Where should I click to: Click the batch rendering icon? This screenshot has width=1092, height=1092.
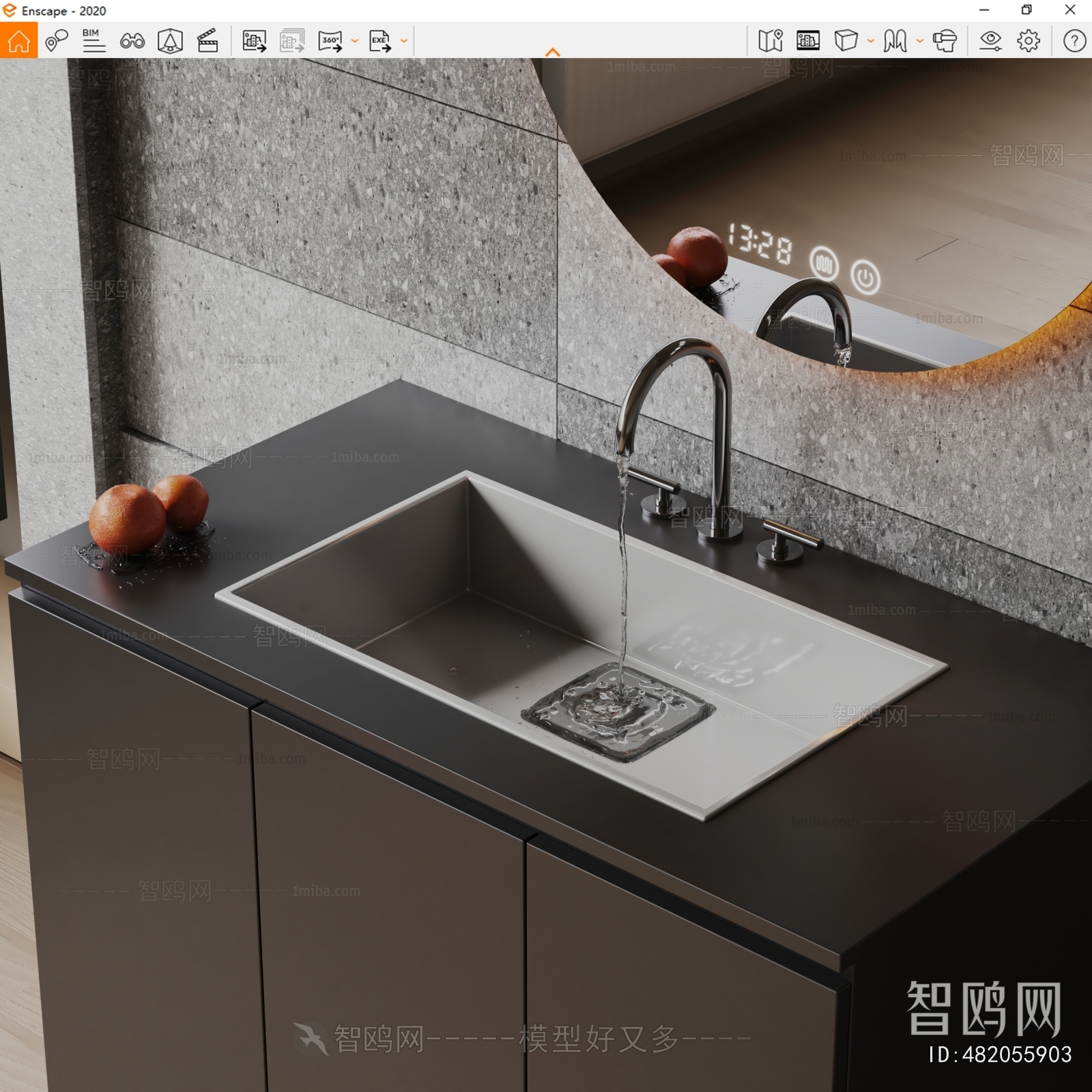[x=292, y=41]
